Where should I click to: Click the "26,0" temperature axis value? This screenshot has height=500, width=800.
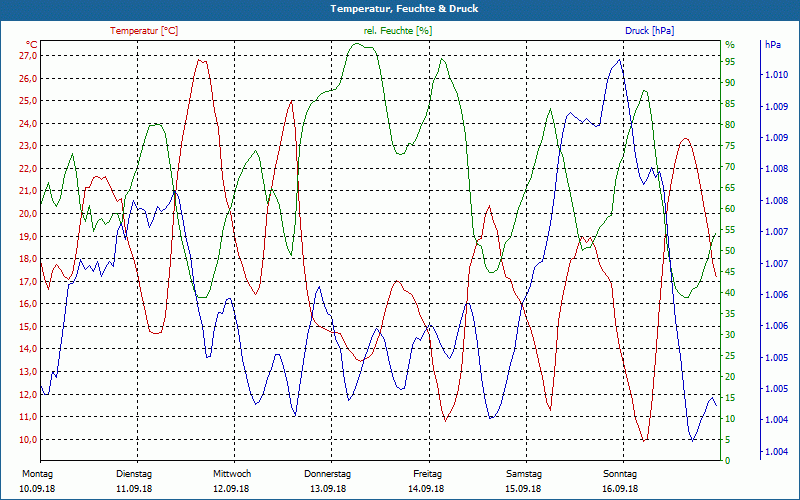click(28, 79)
